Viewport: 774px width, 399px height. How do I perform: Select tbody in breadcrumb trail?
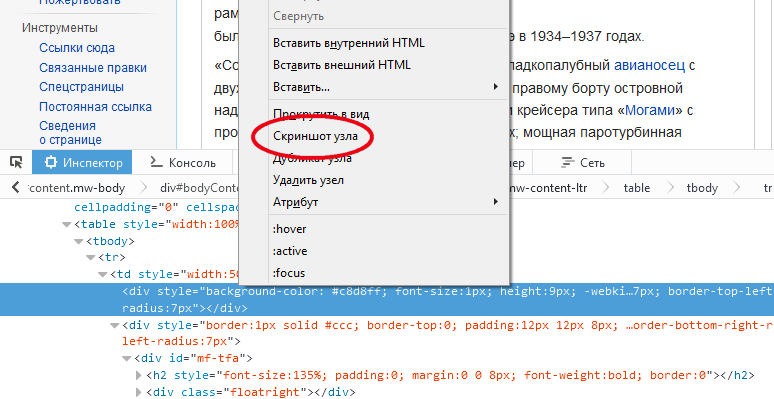point(702,188)
